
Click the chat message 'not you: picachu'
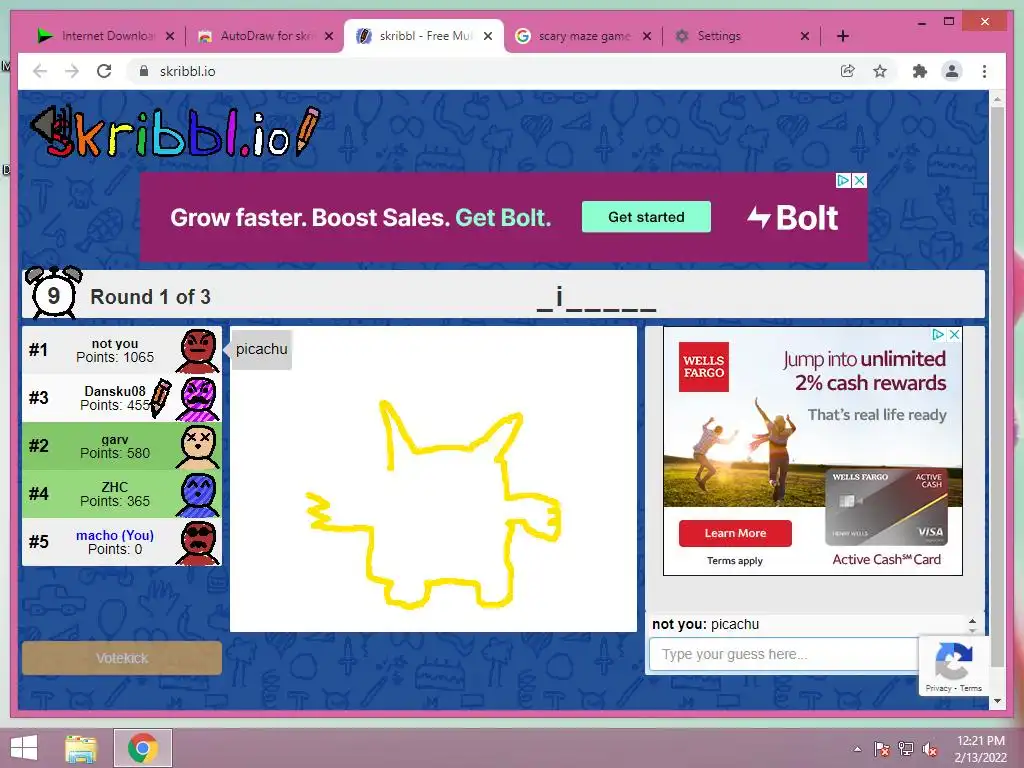[x=705, y=624]
